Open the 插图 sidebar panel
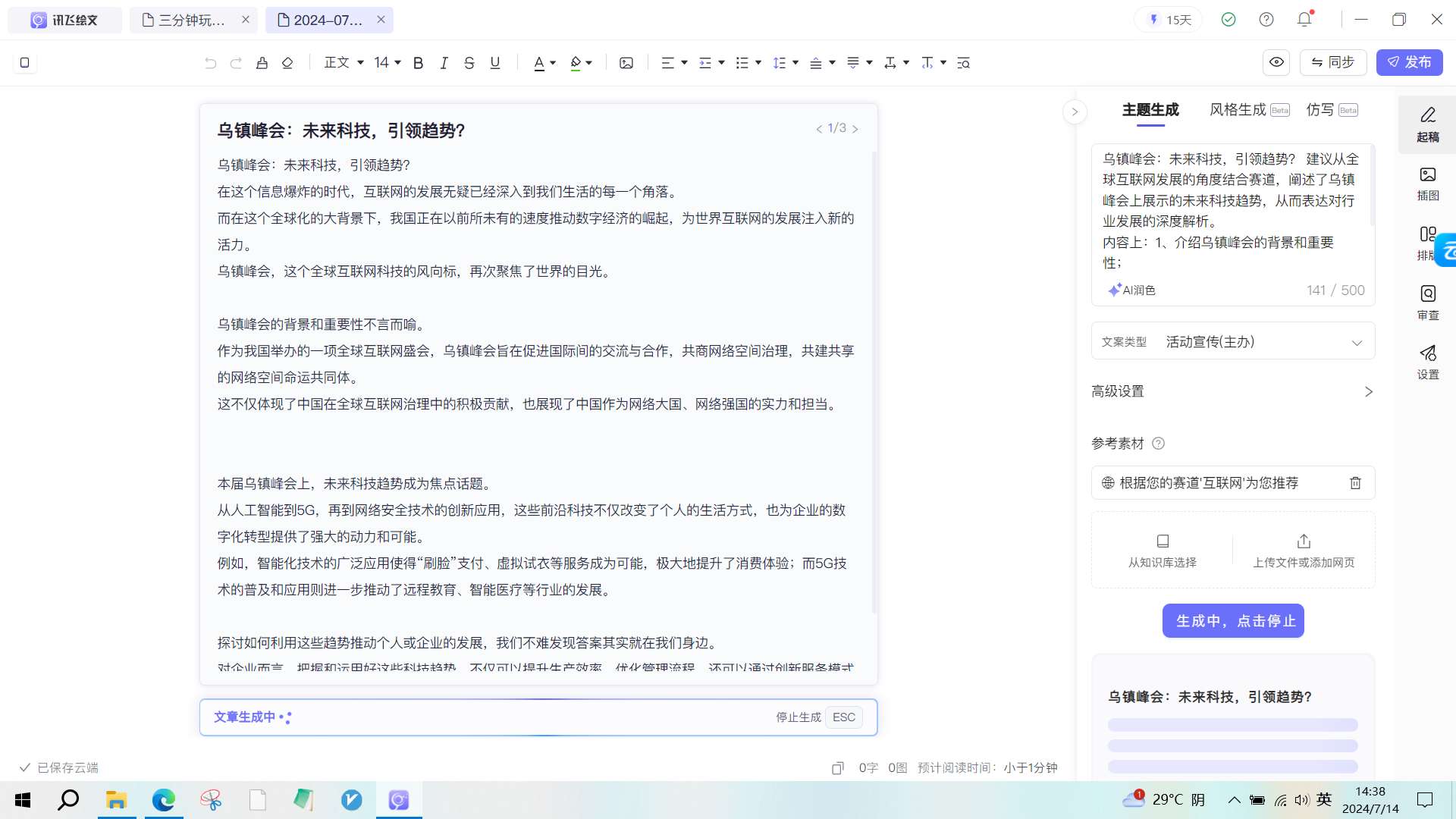Screen dimensions: 1456x819 click(1427, 184)
